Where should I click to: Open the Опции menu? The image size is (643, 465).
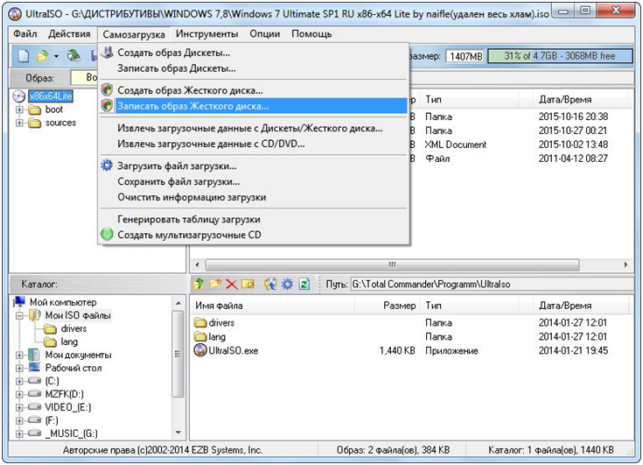pyautogui.click(x=265, y=34)
